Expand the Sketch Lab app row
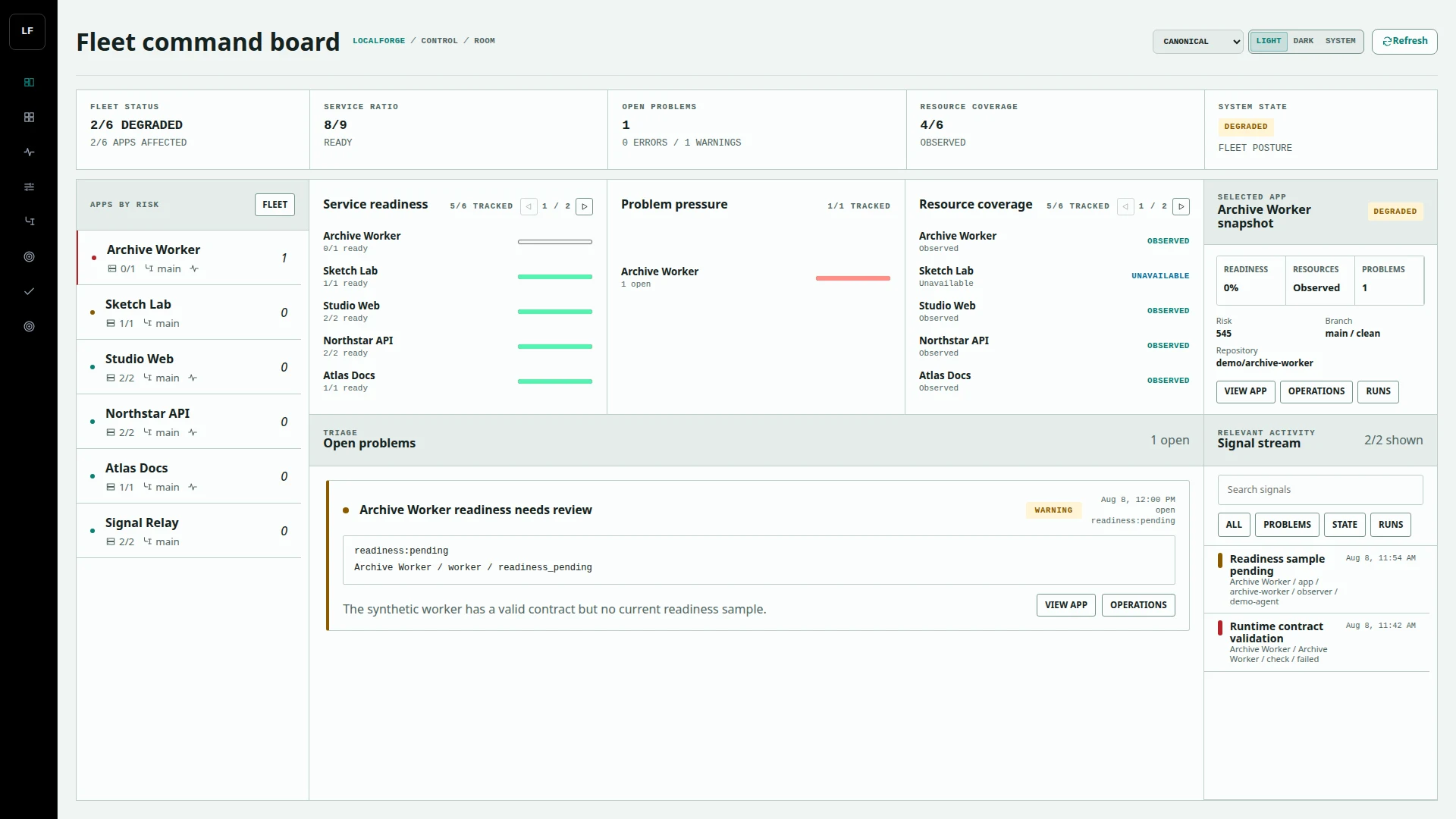The height and width of the screenshot is (819, 1456). (189, 312)
